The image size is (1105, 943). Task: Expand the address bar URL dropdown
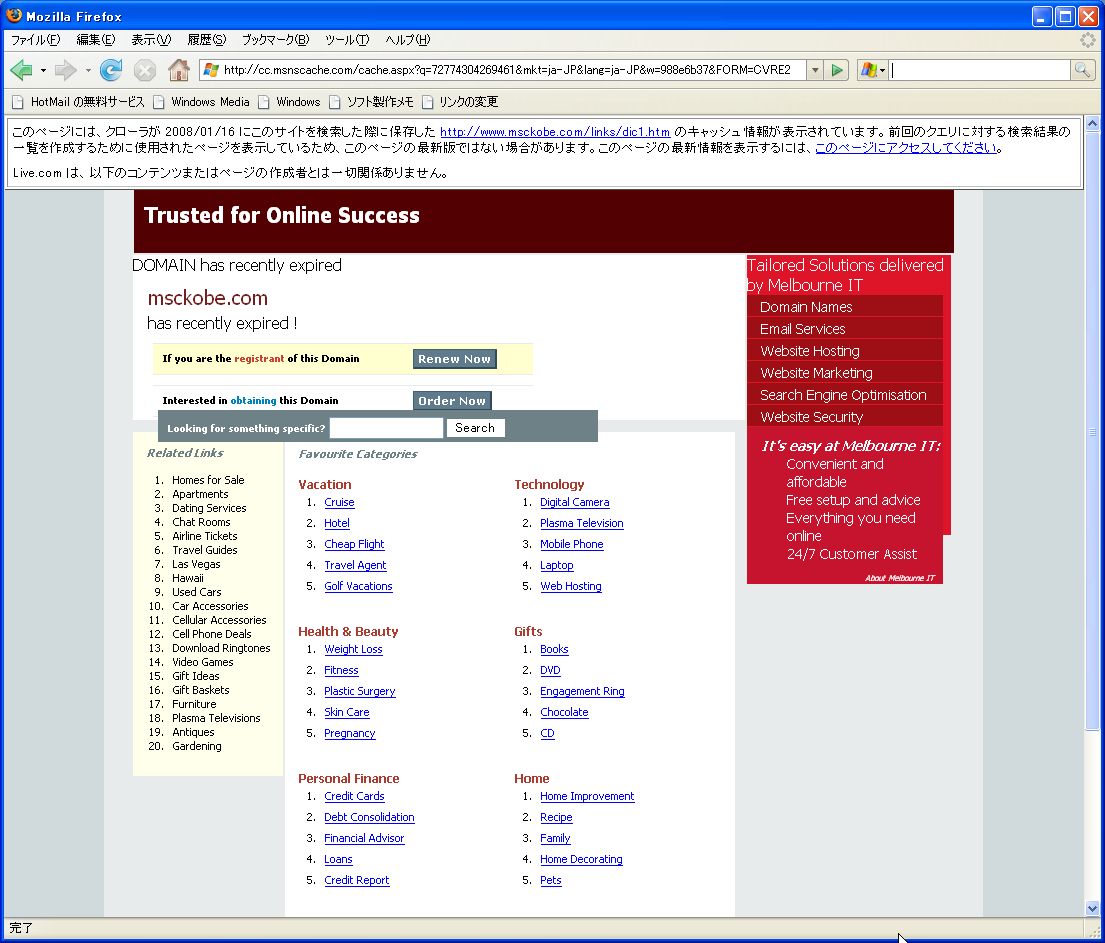click(x=815, y=70)
